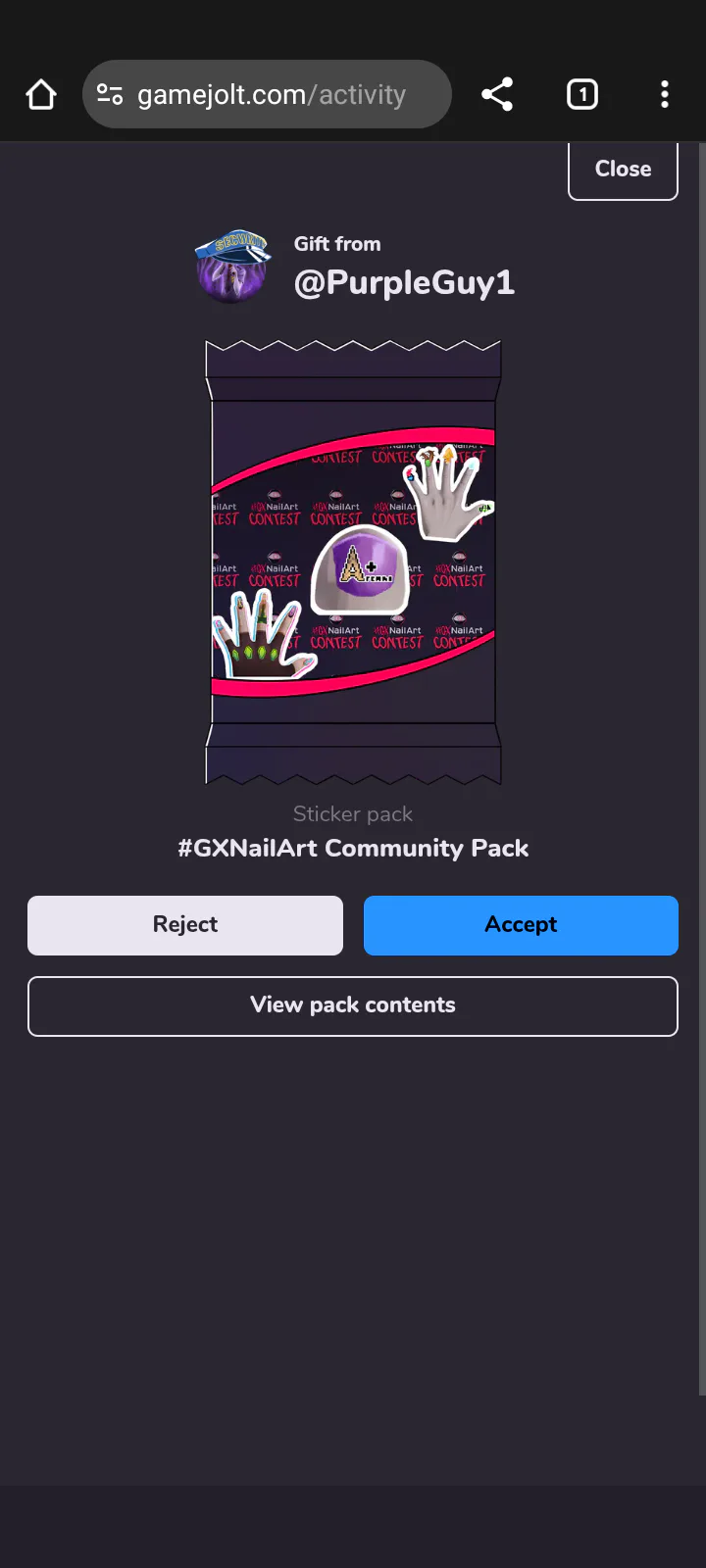Open the tab switcher showing 1 tab
706x1568 pixels.
tap(582, 95)
